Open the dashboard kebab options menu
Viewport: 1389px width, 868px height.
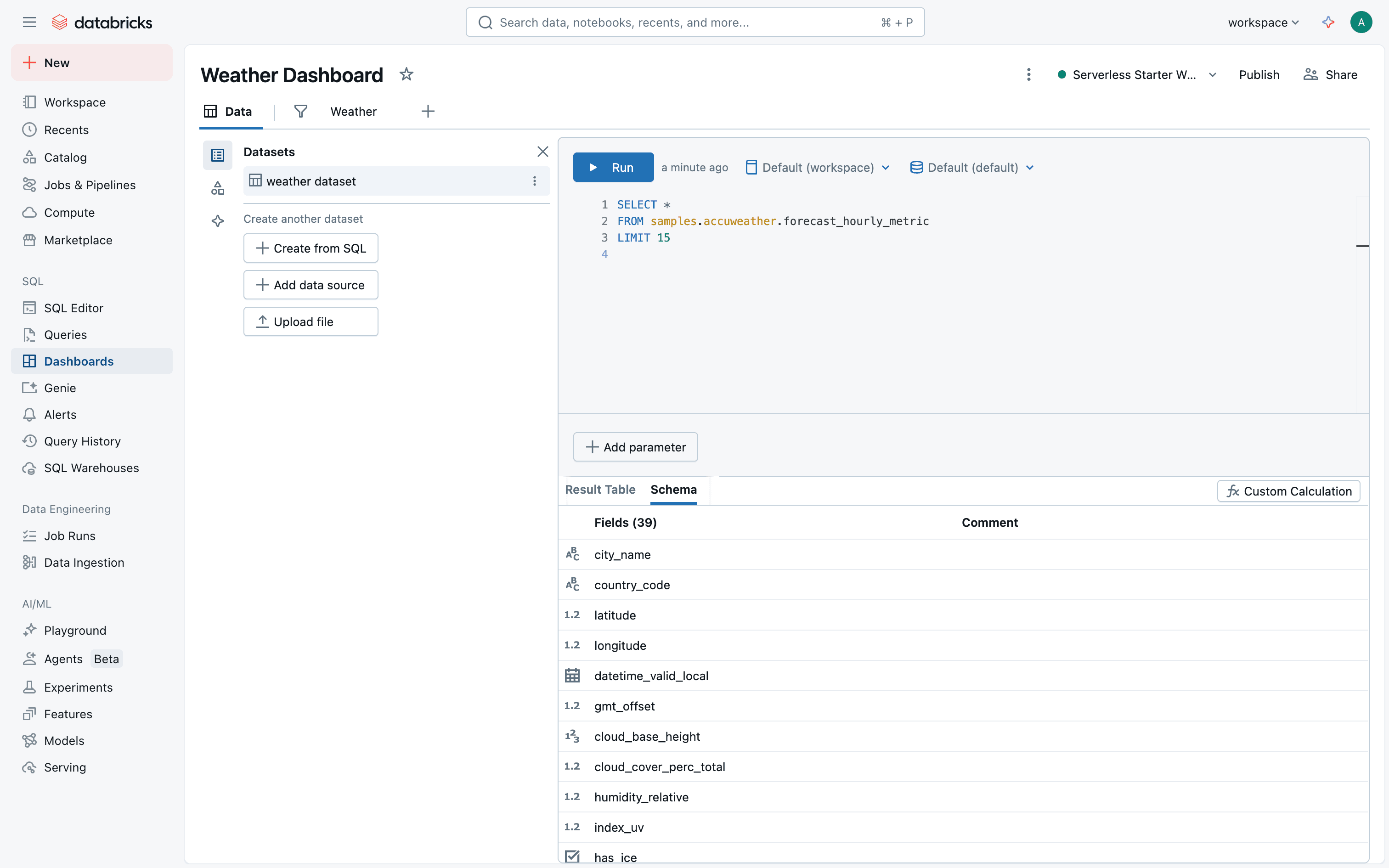[1028, 74]
